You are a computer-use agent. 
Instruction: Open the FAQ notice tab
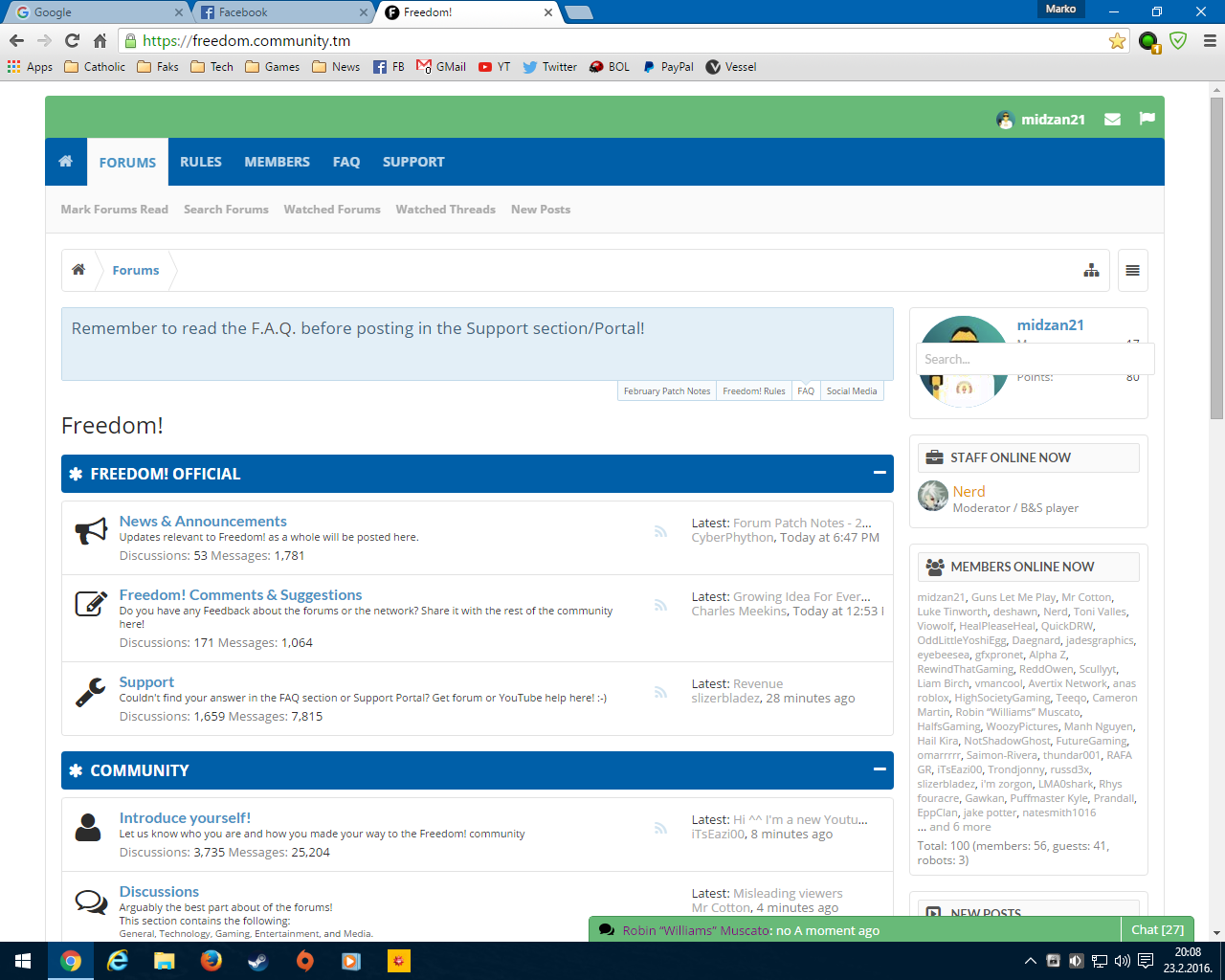click(806, 390)
